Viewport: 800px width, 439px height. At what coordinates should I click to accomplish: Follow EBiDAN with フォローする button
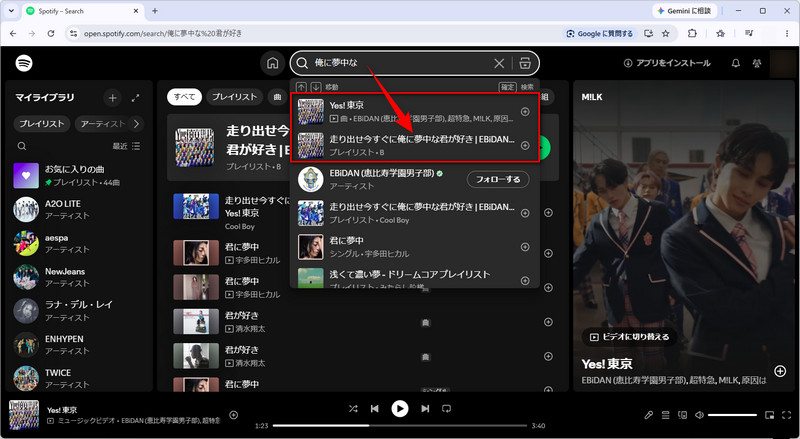pyautogui.click(x=498, y=179)
